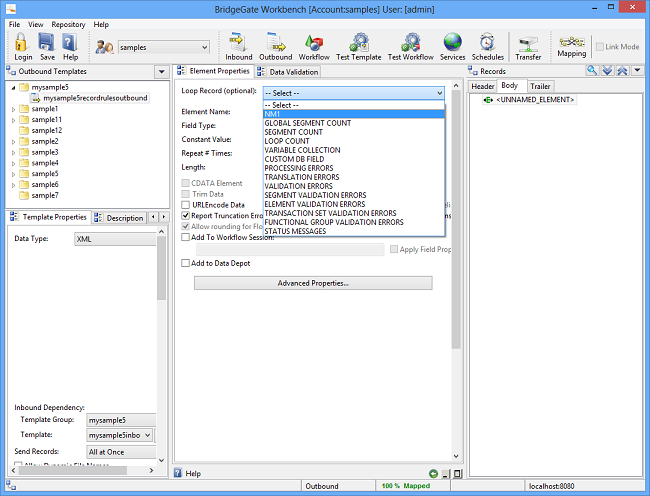The height and width of the screenshot is (496, 650).
Task: Click the Advanced Properties button
Action: point(313,283)
